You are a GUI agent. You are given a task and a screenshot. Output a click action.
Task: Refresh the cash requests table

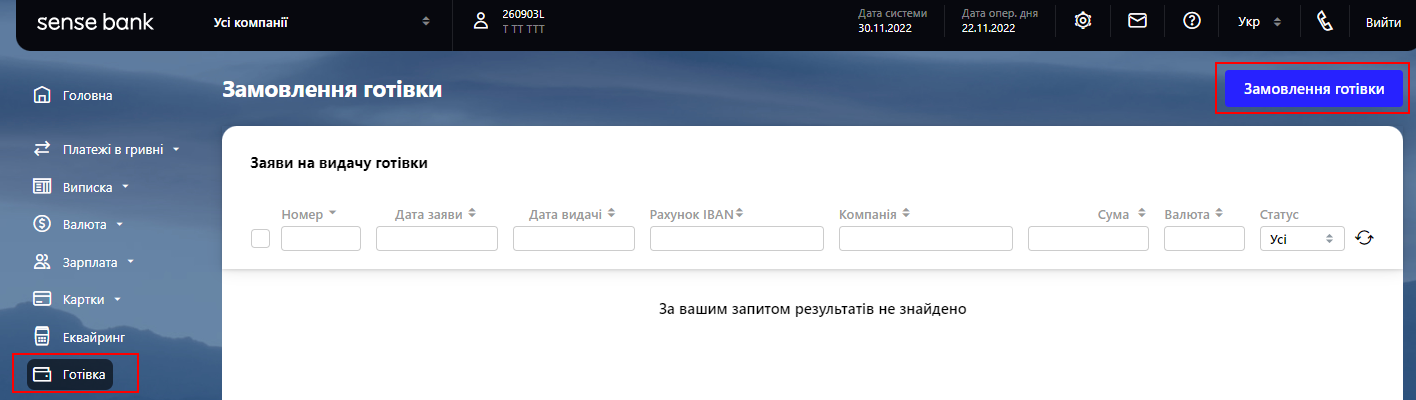click(1365, 238)
